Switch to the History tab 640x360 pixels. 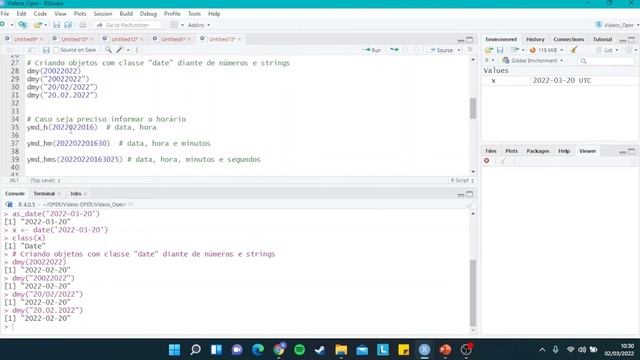tap(535, 39)
